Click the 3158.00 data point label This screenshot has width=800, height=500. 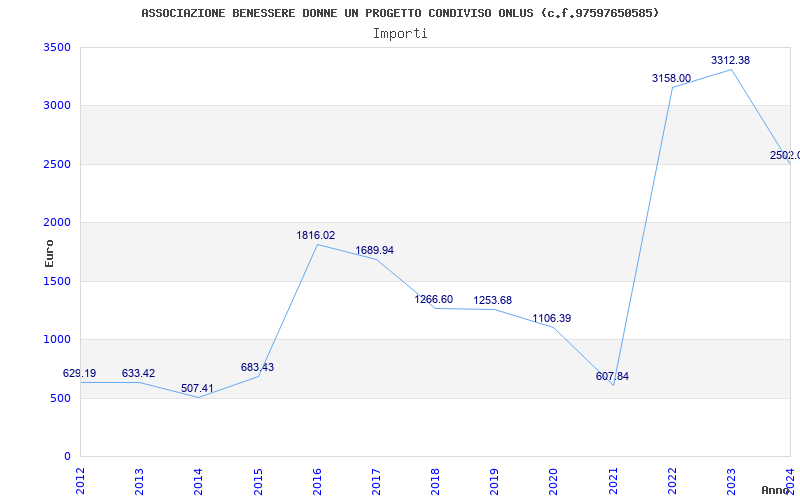coord(671,79)
